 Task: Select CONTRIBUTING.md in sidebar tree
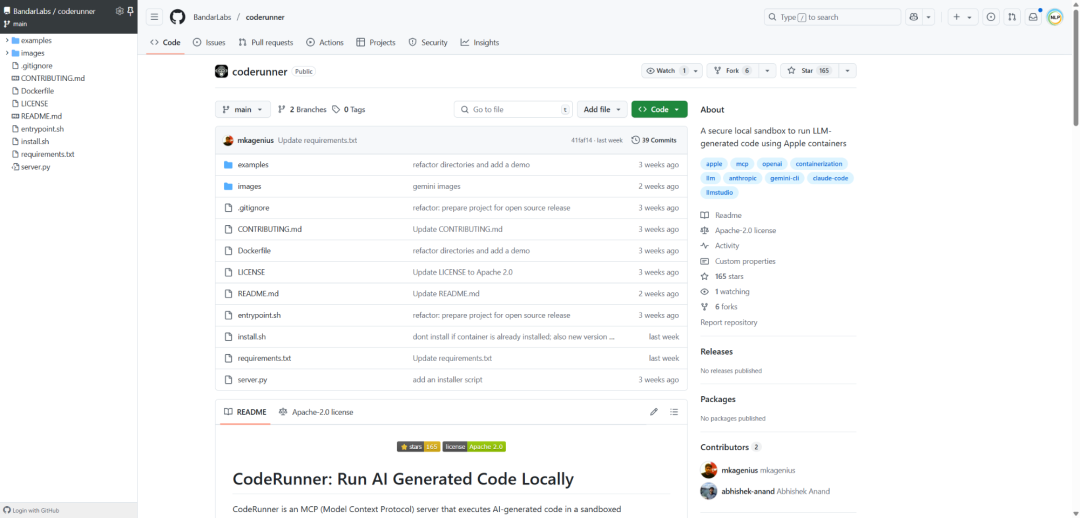[53, 79]
